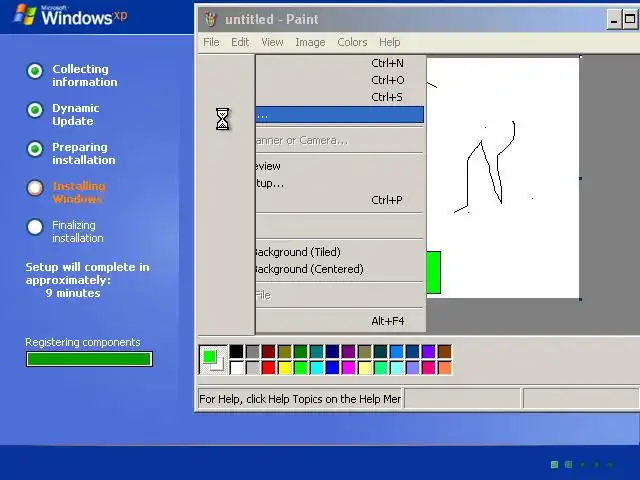
Task: Choose the menu entry with Alt+F4 shortcut
Action: pos(340,321)
